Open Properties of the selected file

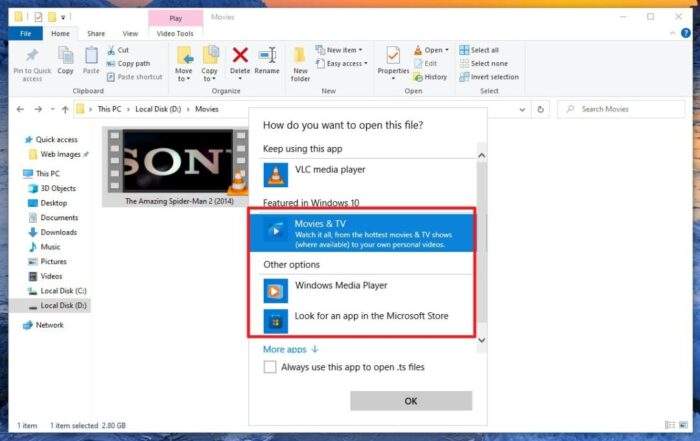pos(393,63)
